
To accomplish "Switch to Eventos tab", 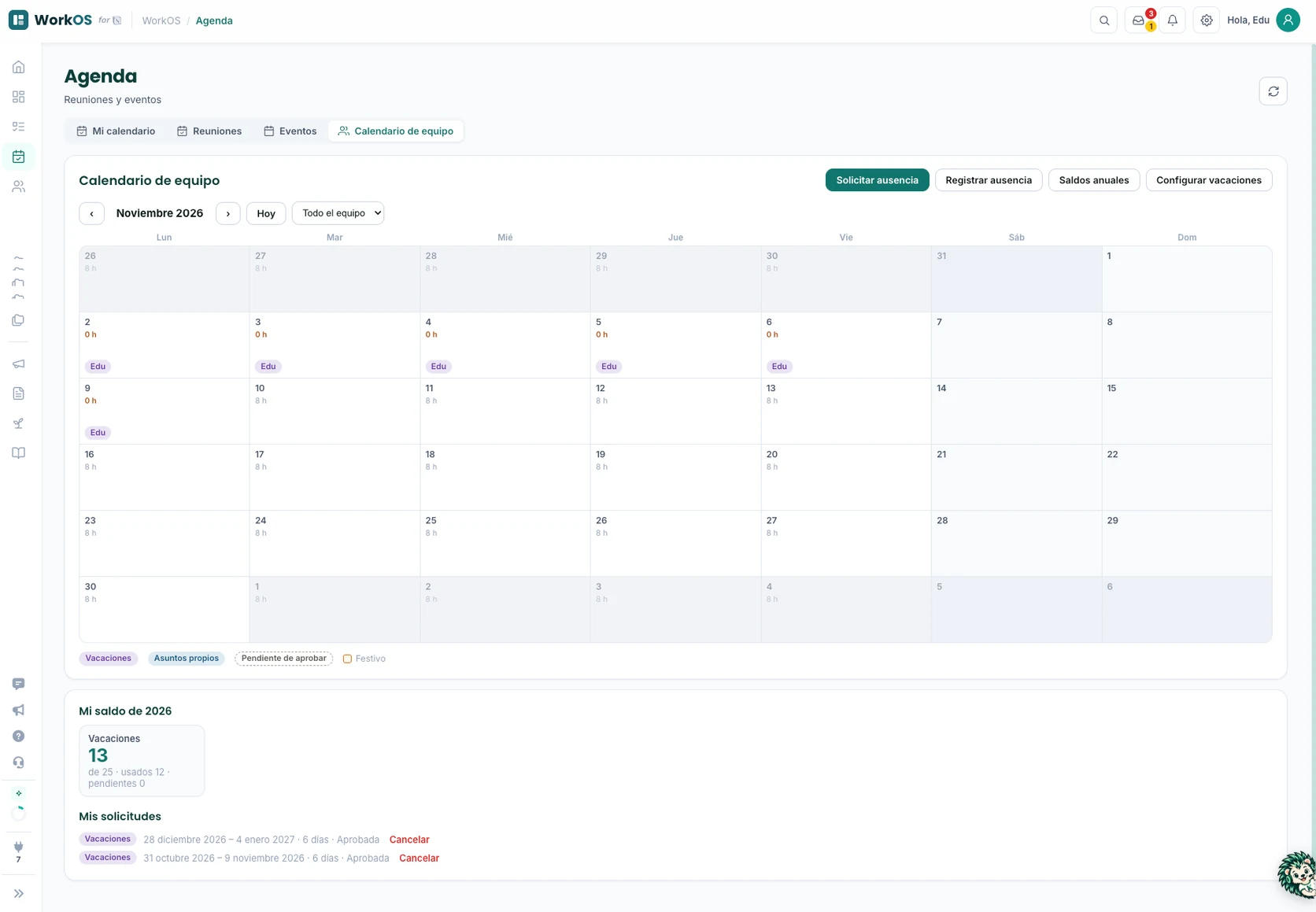I will click(x=290, y=131).
